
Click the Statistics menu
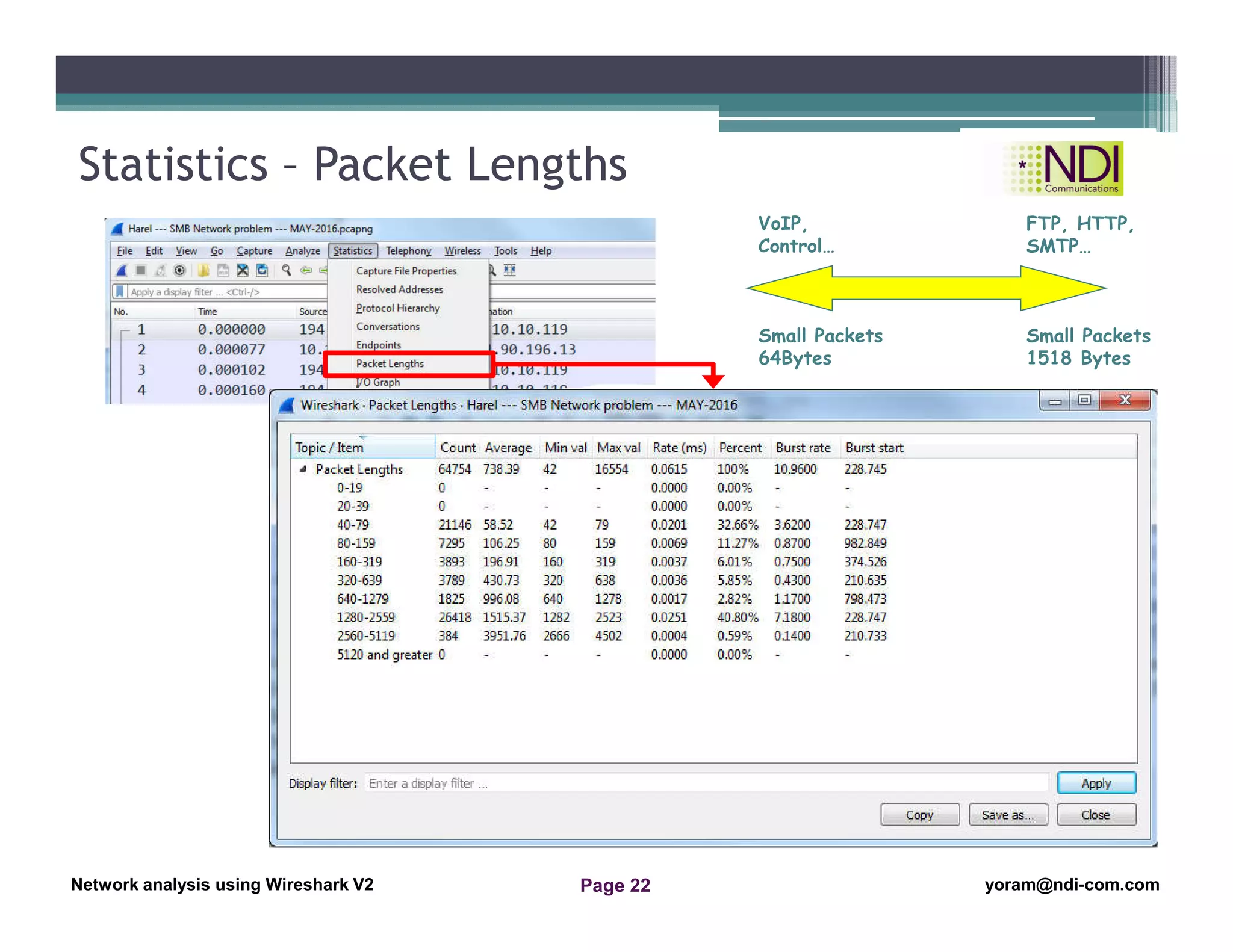353,251
